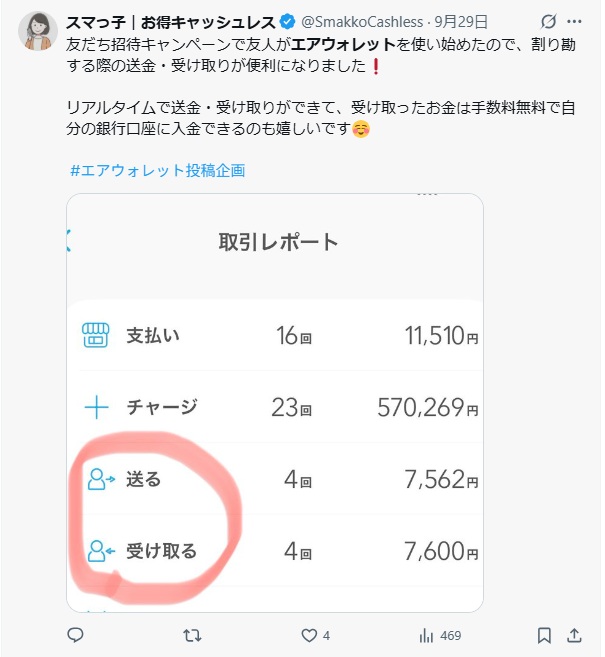Screen dimensions: 605x657
Task: Open the attached 取引レポート screenshot image
Action: (275, 402)
